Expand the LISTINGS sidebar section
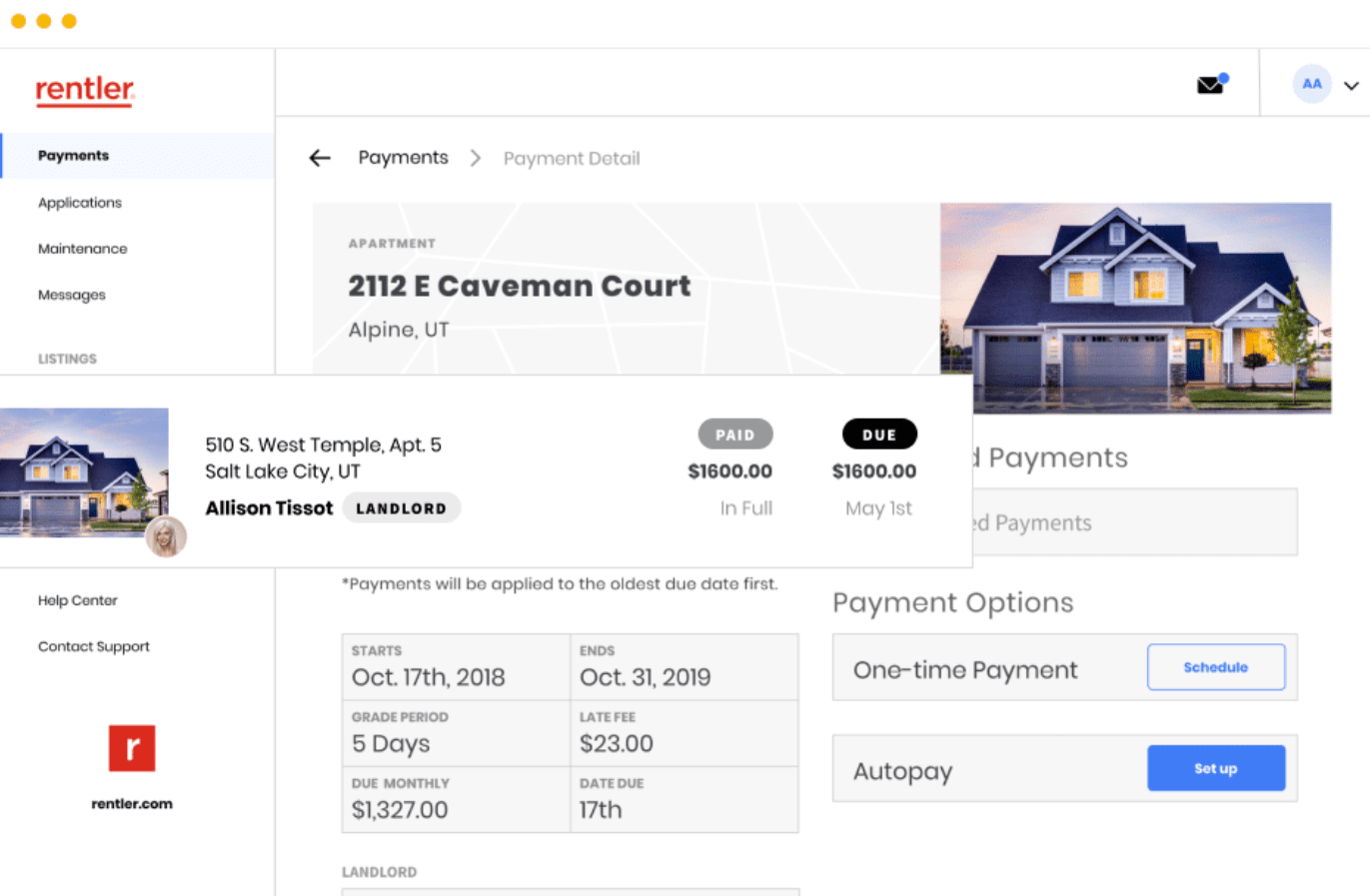Image resolution: width=1370 pixels, height=896 pixels. click(65, 359)
